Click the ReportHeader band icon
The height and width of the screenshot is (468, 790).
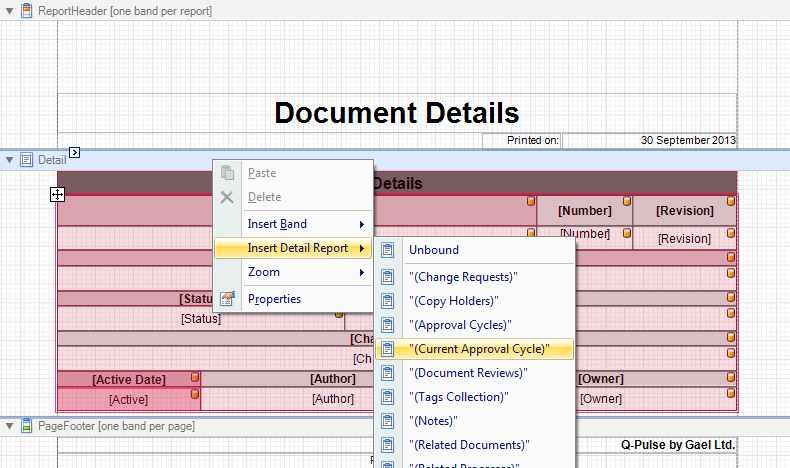(26, 11)
